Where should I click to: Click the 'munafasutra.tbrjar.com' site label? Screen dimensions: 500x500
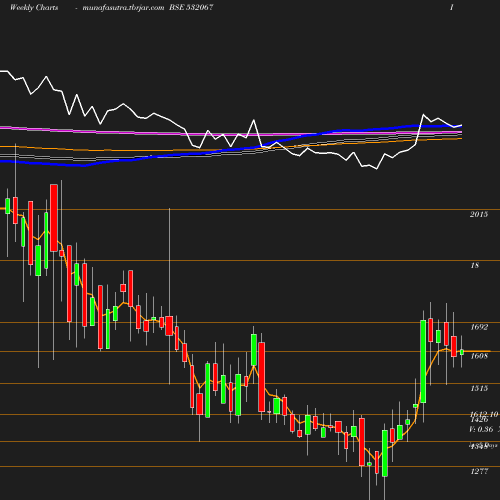coord(123,7)
